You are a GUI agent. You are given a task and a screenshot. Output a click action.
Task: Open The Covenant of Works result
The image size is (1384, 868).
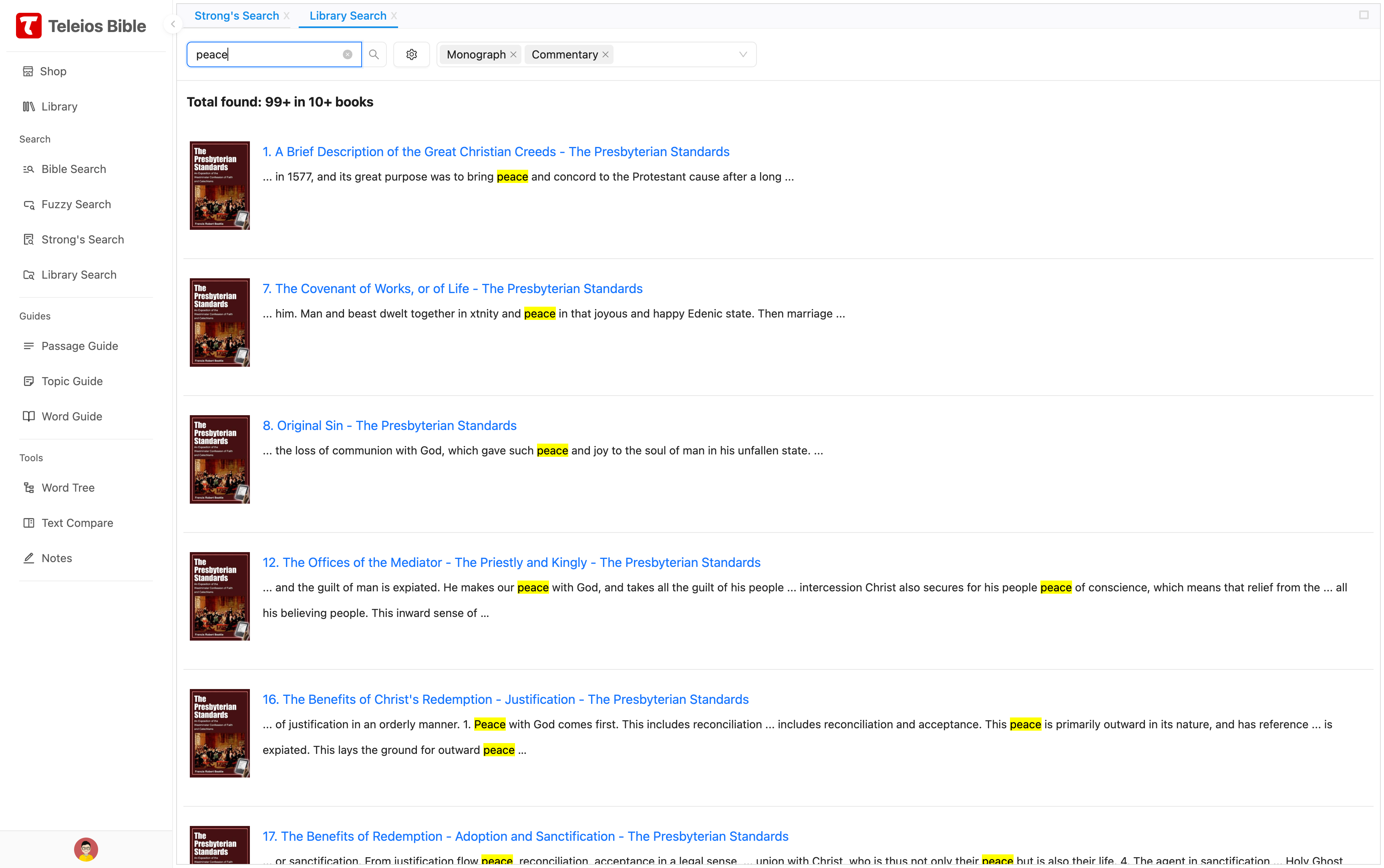(x=453, y=289)
